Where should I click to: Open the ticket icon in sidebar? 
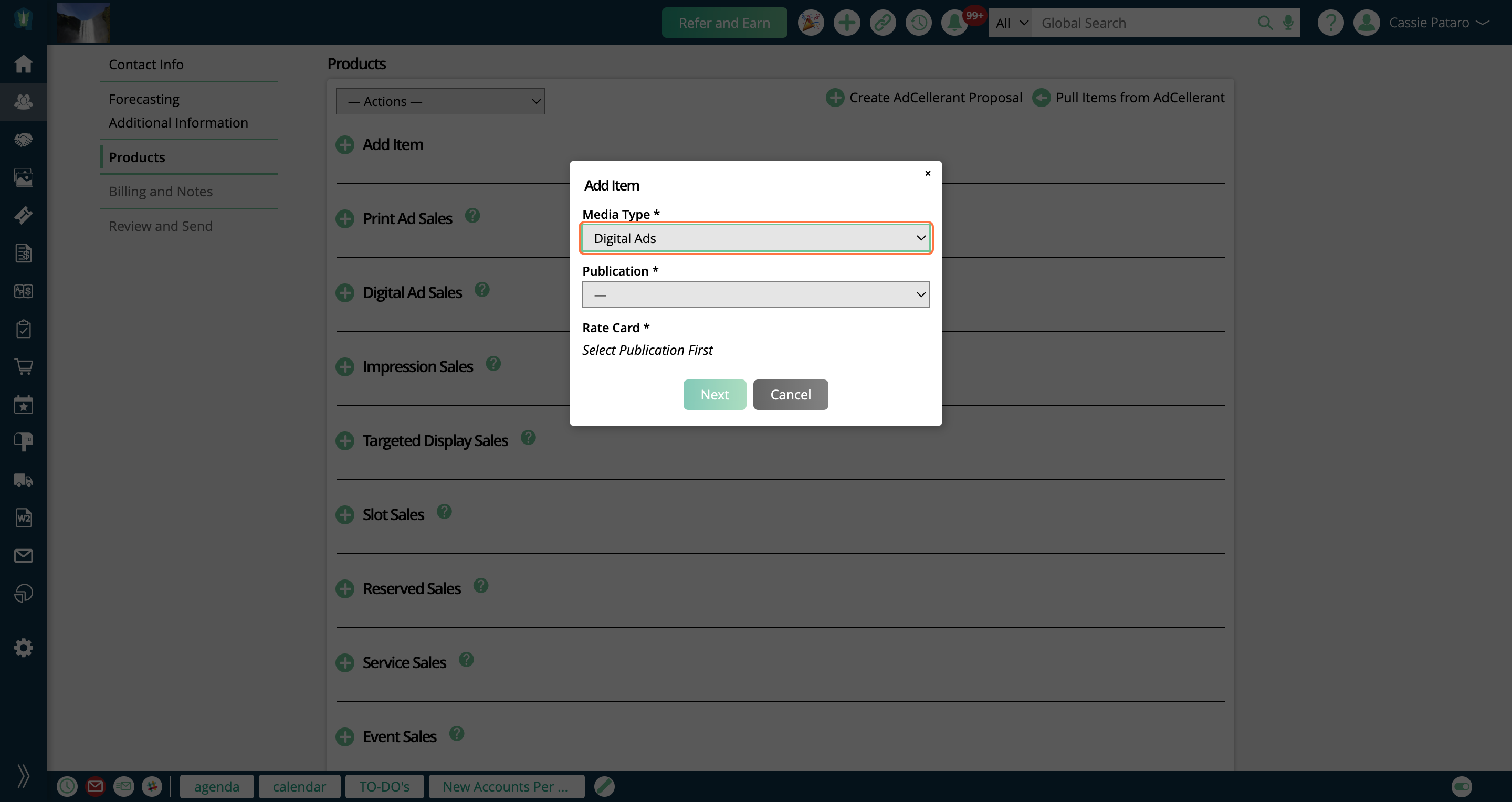[x=24, y=215]
